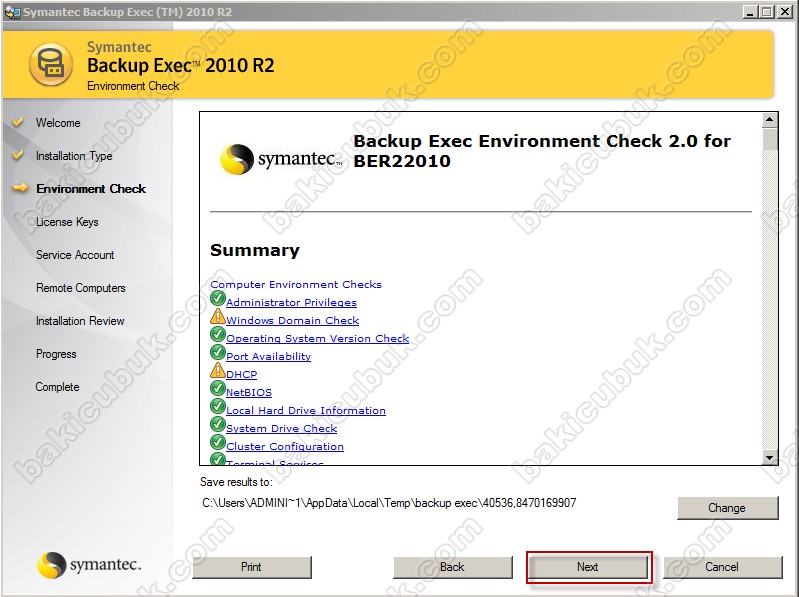This screenshot has width=799, height=597.
Task: Click the report scrollbar up arrow
Action: 769,120
